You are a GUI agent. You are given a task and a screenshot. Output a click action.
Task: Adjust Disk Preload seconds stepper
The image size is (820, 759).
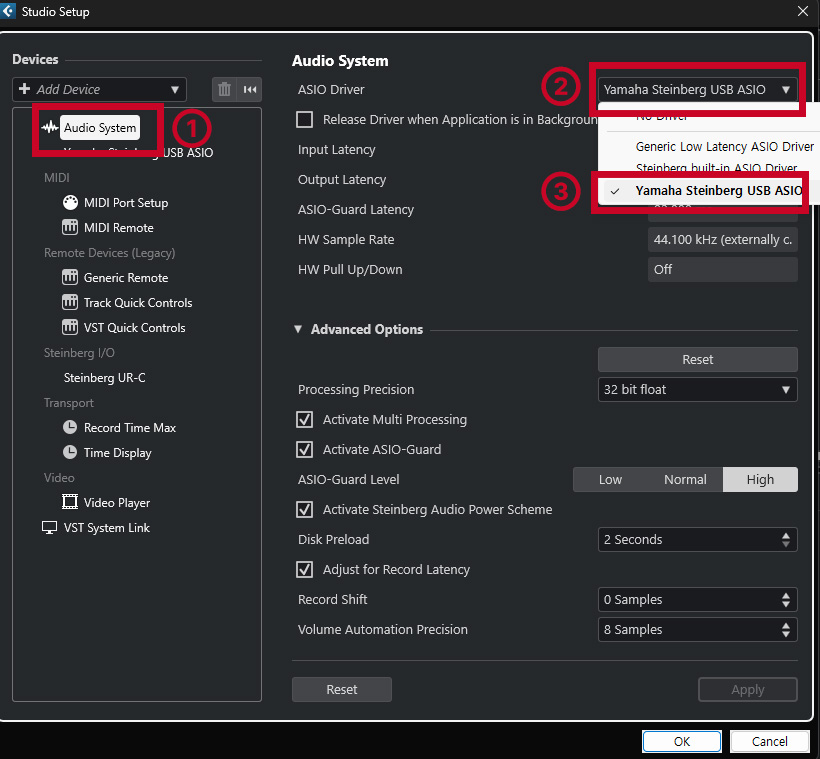785,539
